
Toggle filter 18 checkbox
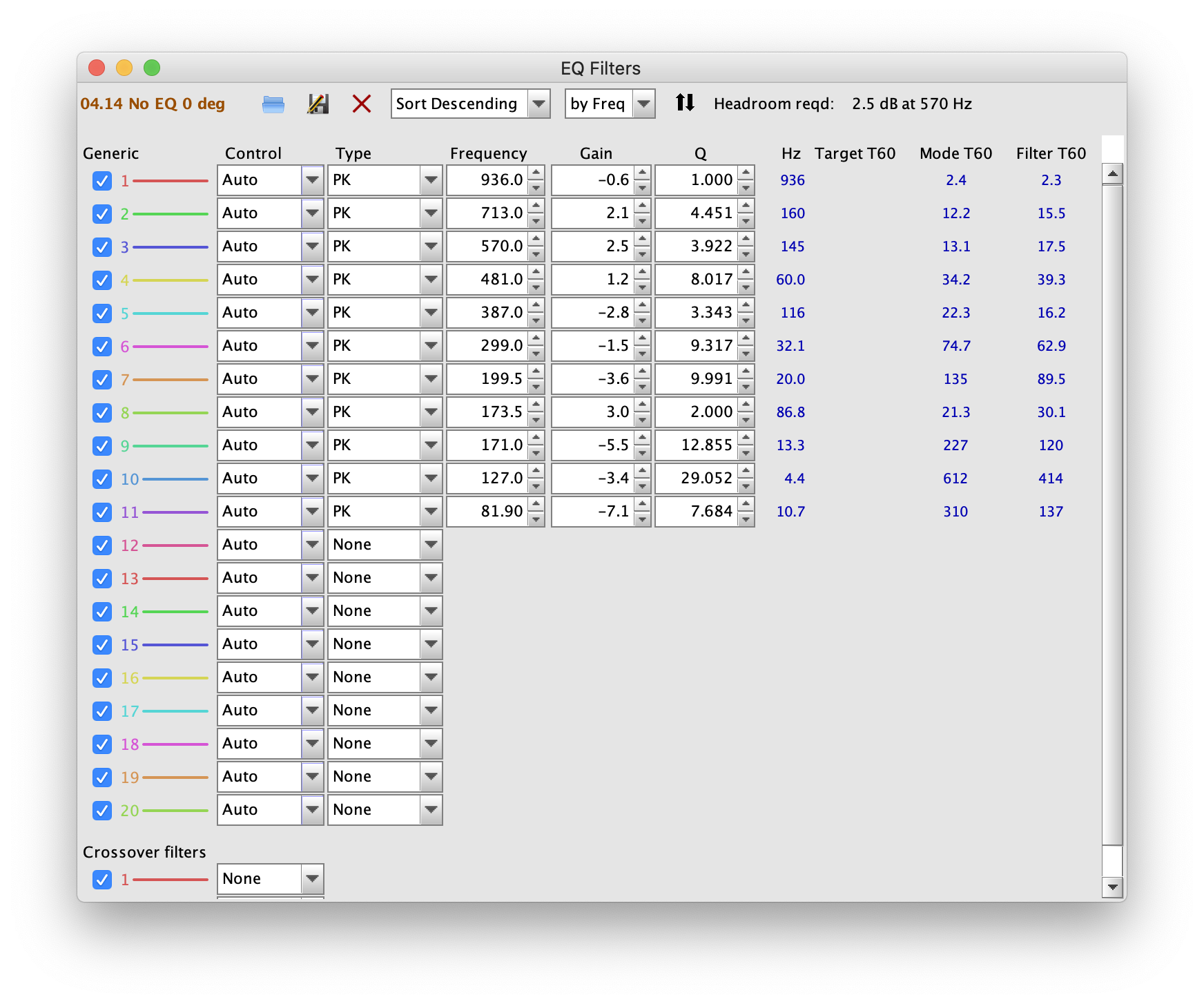point(102,744)
